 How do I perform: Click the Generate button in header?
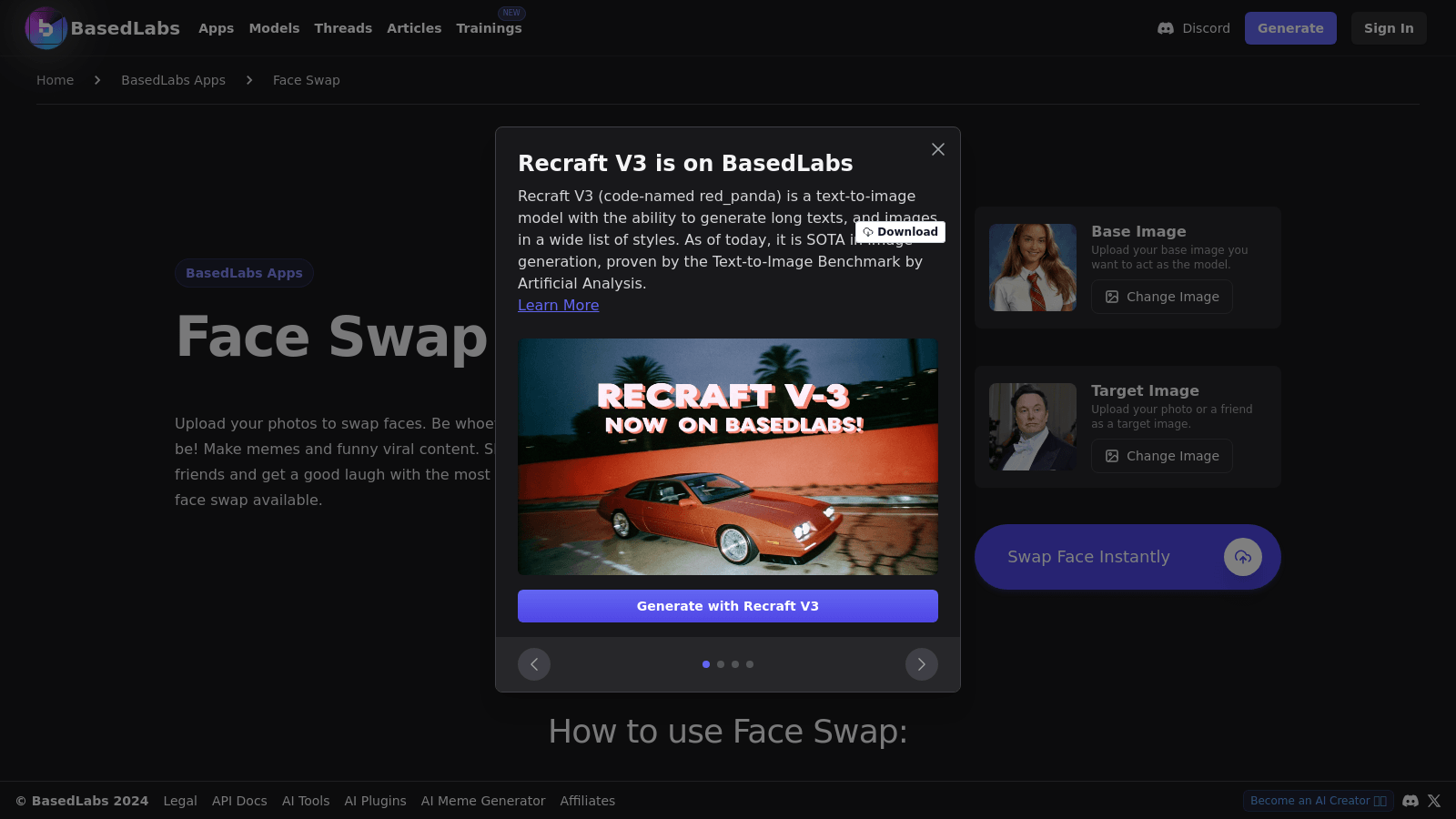tap(1290, 28)
